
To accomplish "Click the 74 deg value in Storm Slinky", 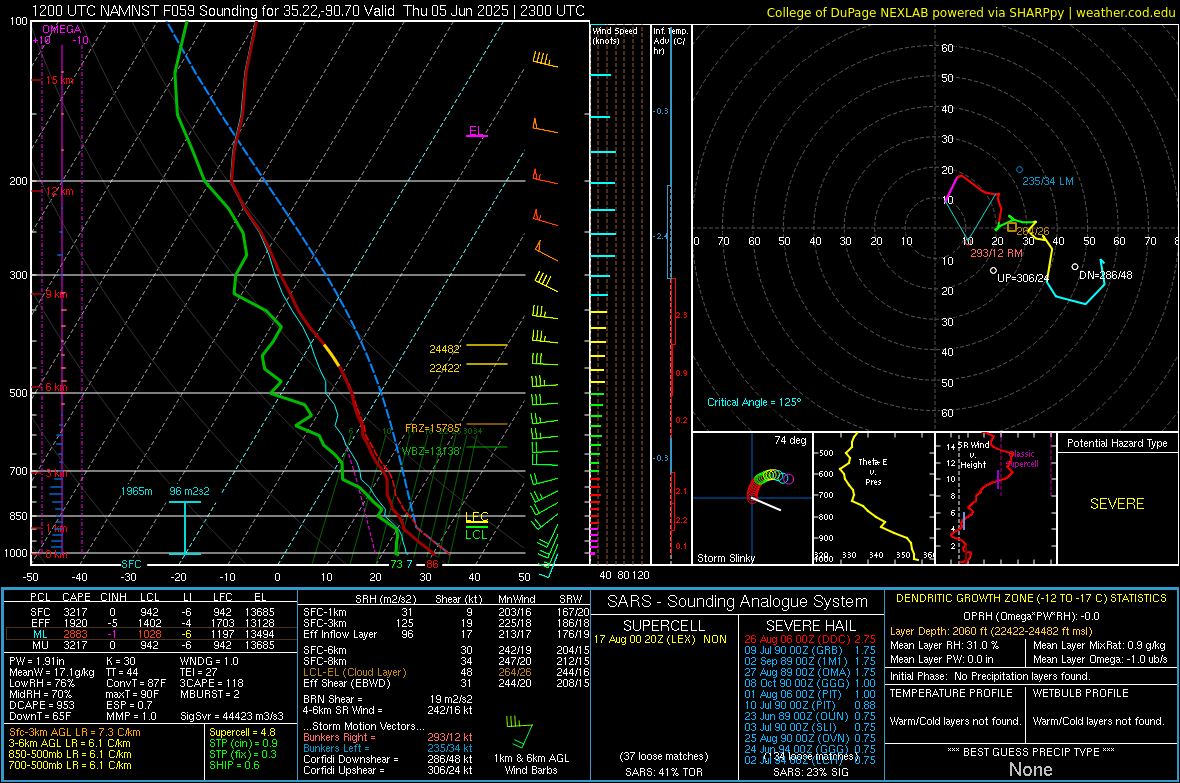I will (x=790, y=440).
